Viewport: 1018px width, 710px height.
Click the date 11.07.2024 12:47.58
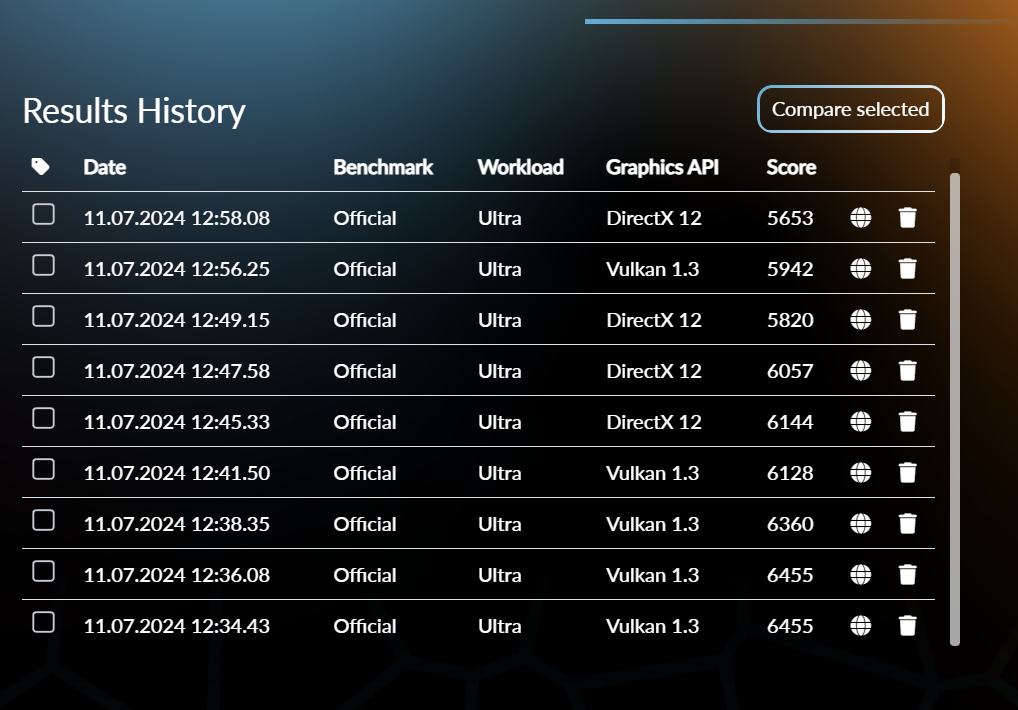tap(177, 371)
